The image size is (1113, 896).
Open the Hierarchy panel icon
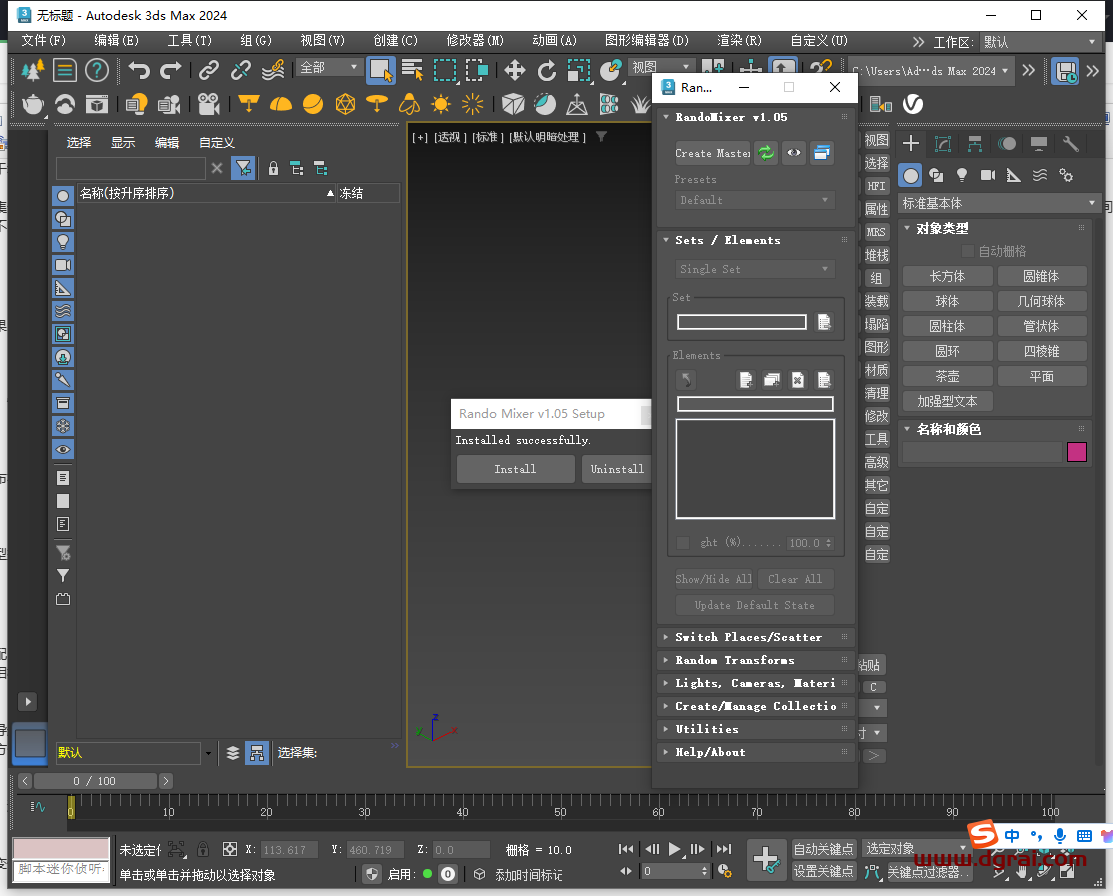[x=975, y=144]
